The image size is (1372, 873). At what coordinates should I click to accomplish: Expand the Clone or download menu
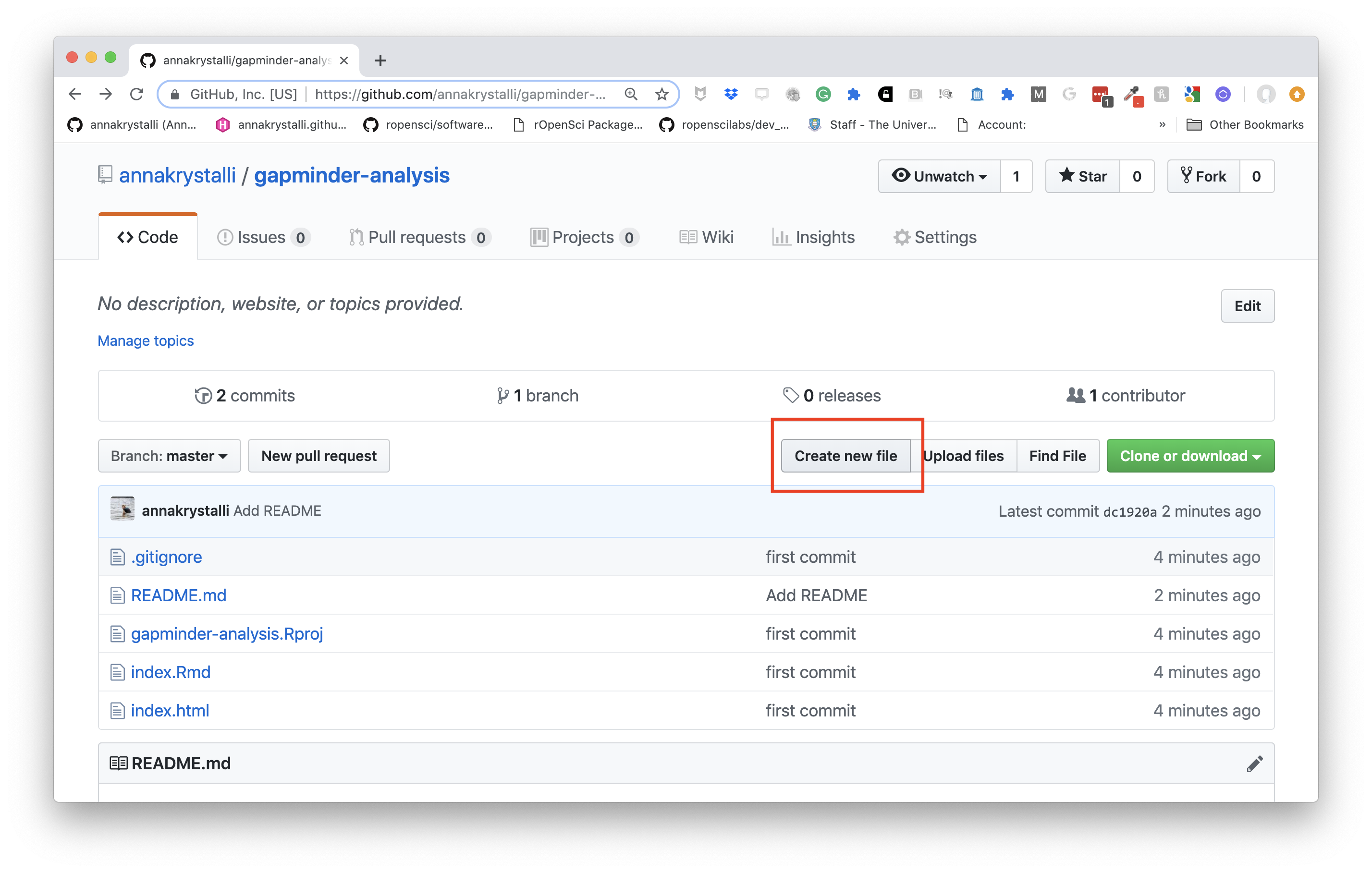click(1190, 456)
